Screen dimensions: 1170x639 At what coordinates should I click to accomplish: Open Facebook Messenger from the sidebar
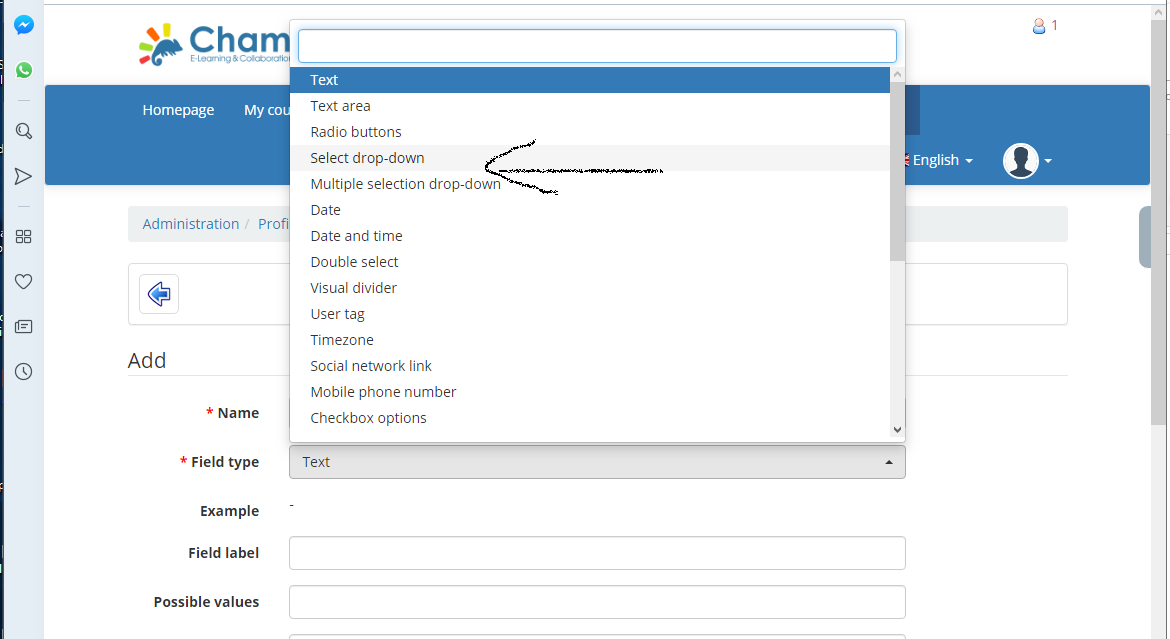click(23, 24)
